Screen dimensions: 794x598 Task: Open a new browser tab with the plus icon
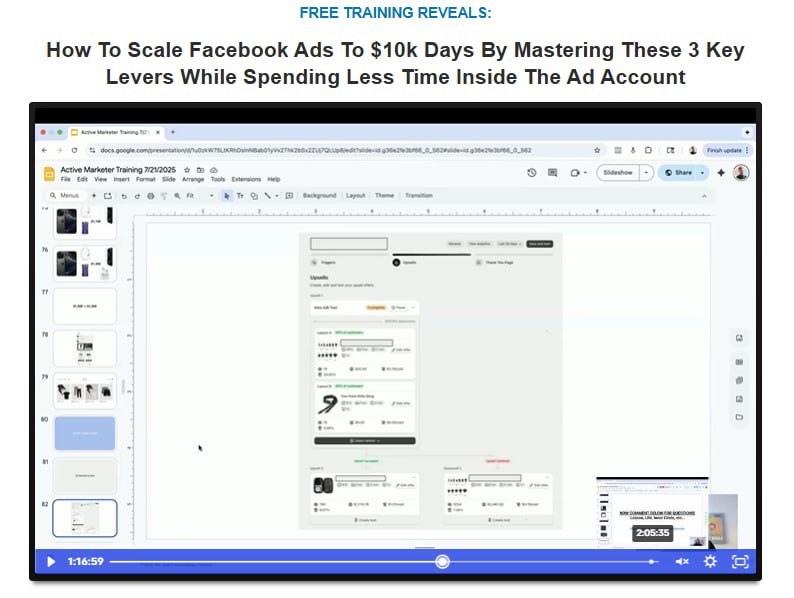[173, 132]
